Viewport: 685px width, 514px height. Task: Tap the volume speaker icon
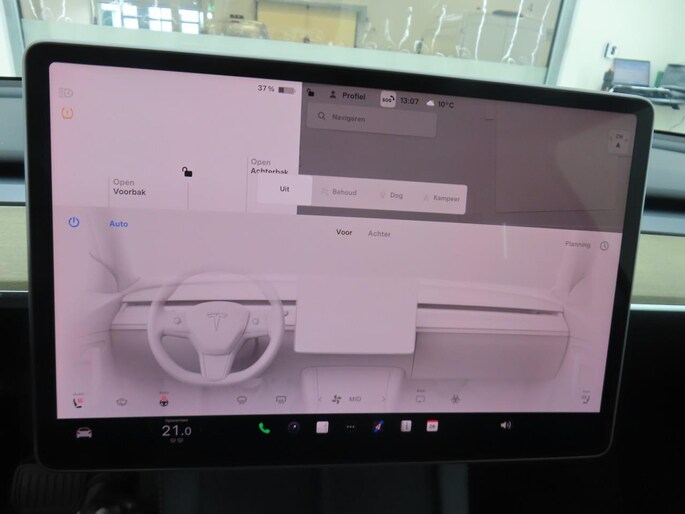coord(505,425)
